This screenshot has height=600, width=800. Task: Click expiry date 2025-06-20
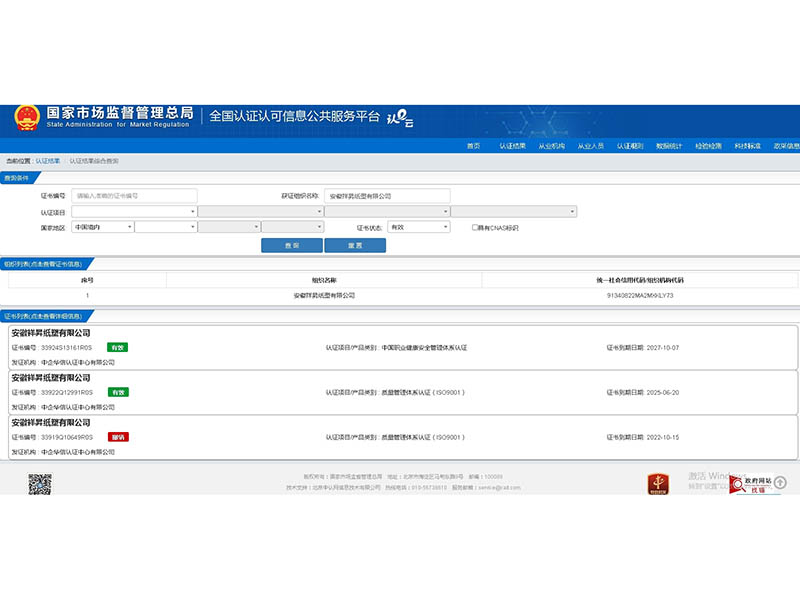pos(663,392)
